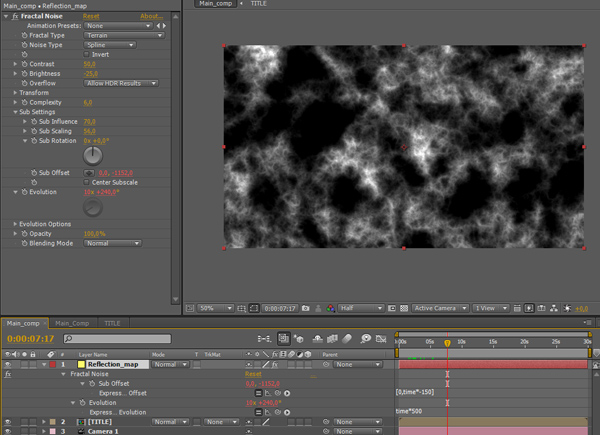Collapse the Sub Settings group

tap(15, 112)
